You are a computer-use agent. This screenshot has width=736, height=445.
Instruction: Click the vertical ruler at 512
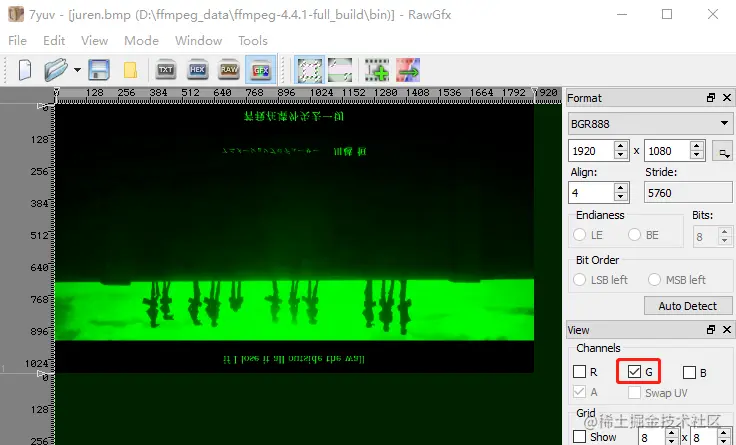39,235
